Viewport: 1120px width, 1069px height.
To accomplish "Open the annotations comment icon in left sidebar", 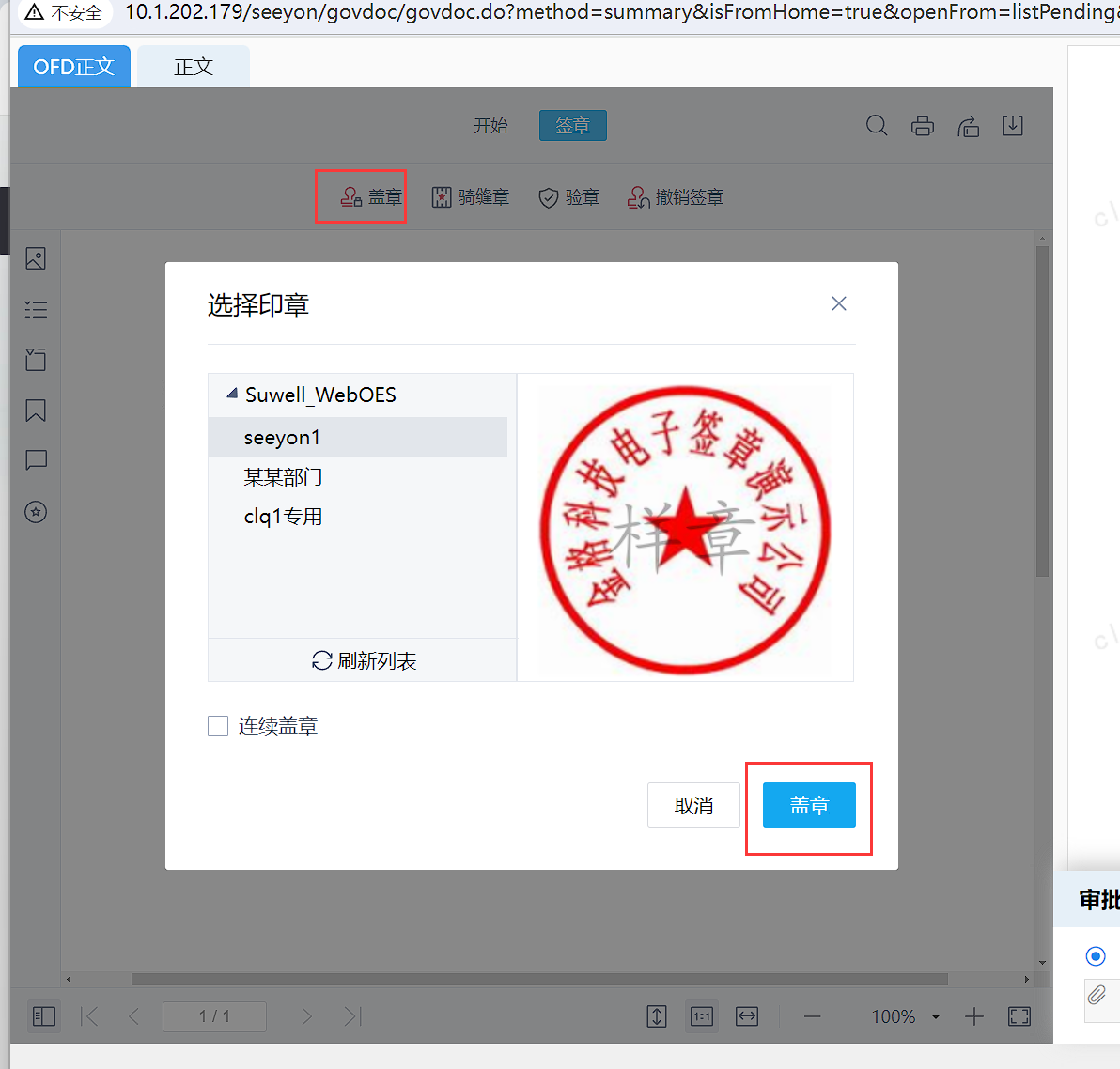I will [x=36, y=460].
